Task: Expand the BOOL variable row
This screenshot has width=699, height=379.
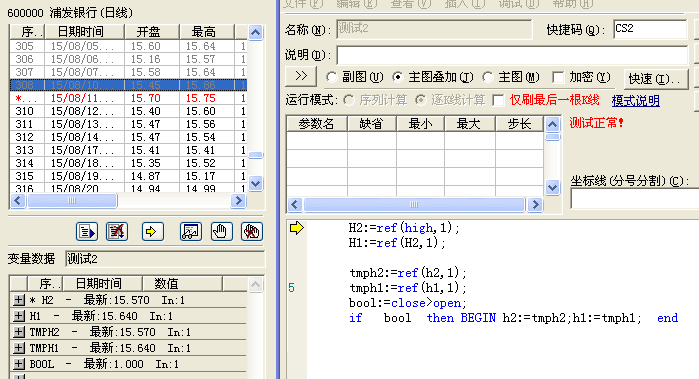Action: tap(18, 364)
